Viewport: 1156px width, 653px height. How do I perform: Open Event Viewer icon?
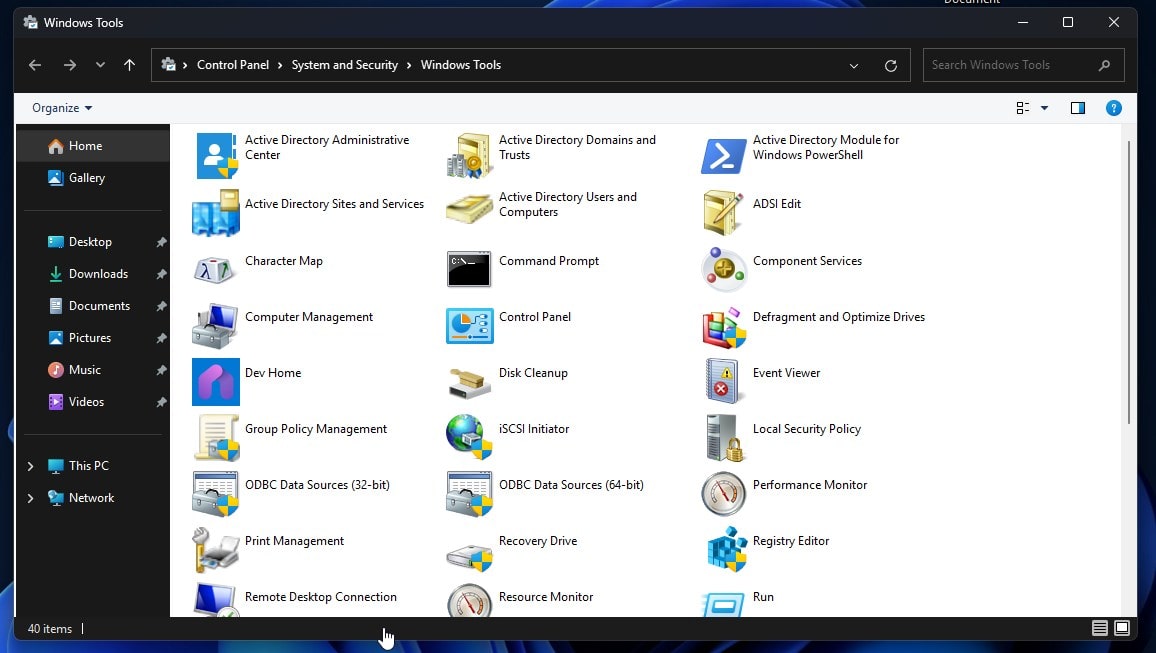pyautogui.click(x=725, y=380)
